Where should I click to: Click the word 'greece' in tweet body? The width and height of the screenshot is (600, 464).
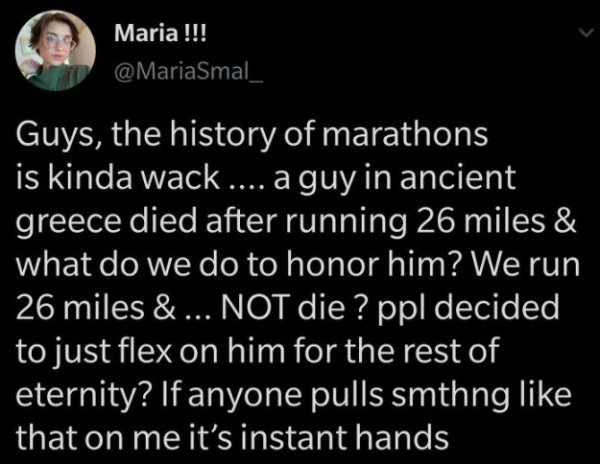pyautogui.click(x=68, y=223)
